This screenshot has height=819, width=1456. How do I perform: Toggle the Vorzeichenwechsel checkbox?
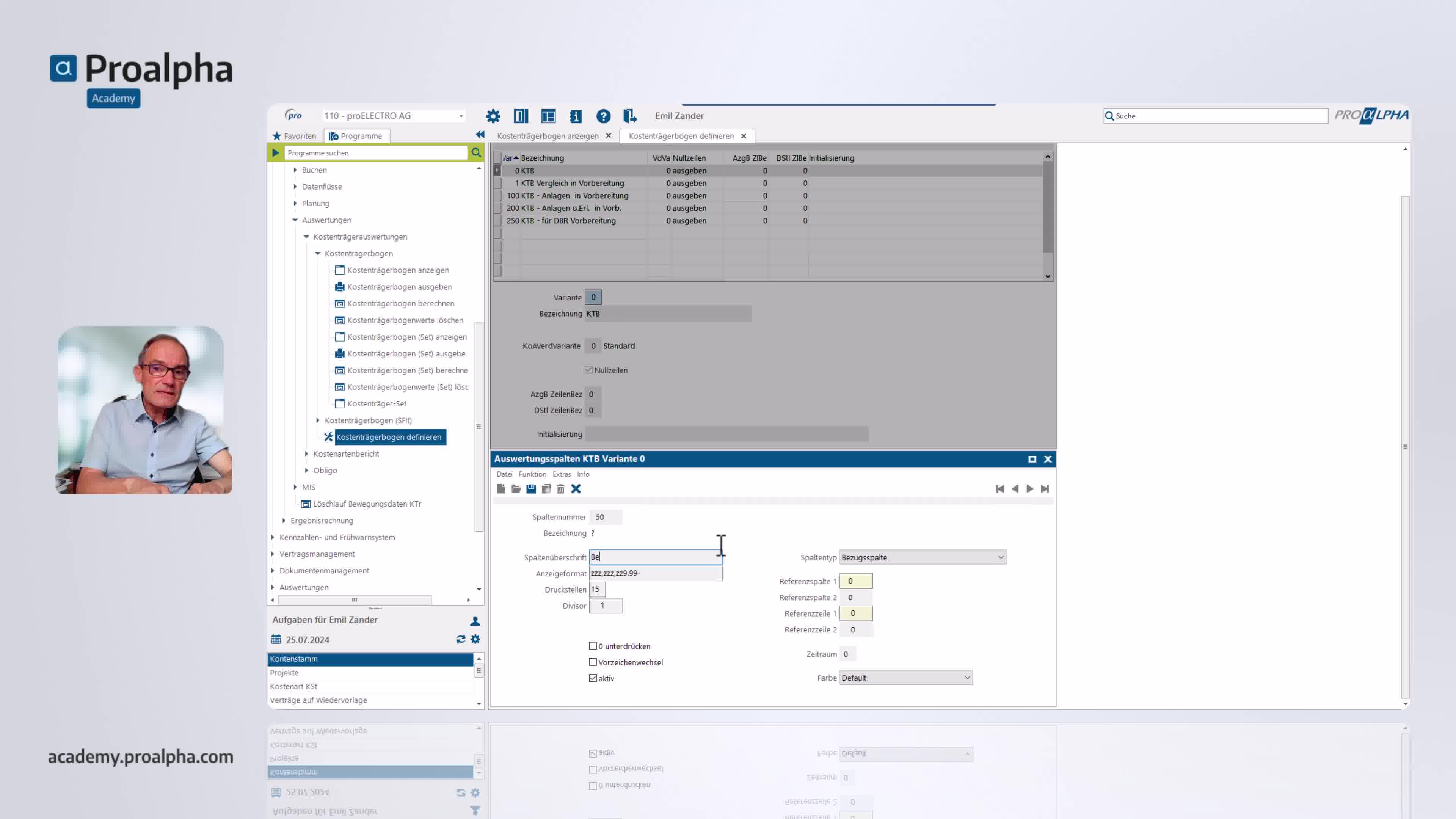pyautogui.click(x=593, y=662)
